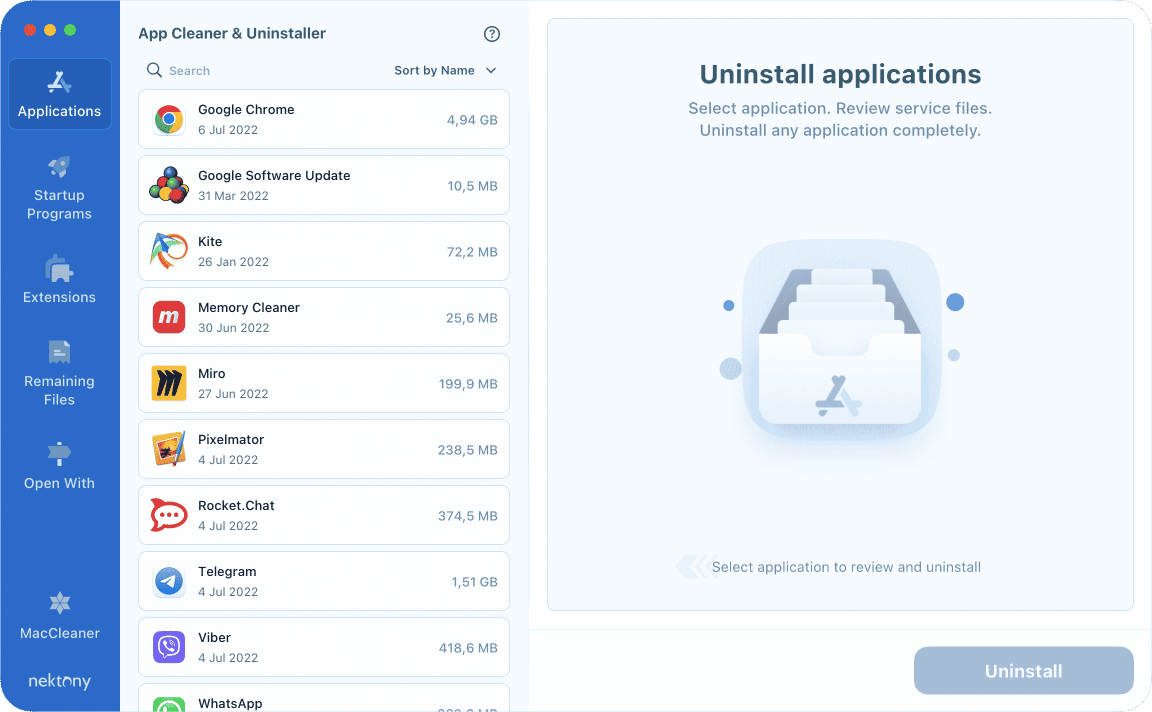Go to Remaining Files section
Viewport: 1152px width, 712px height.
coord(60,373)
